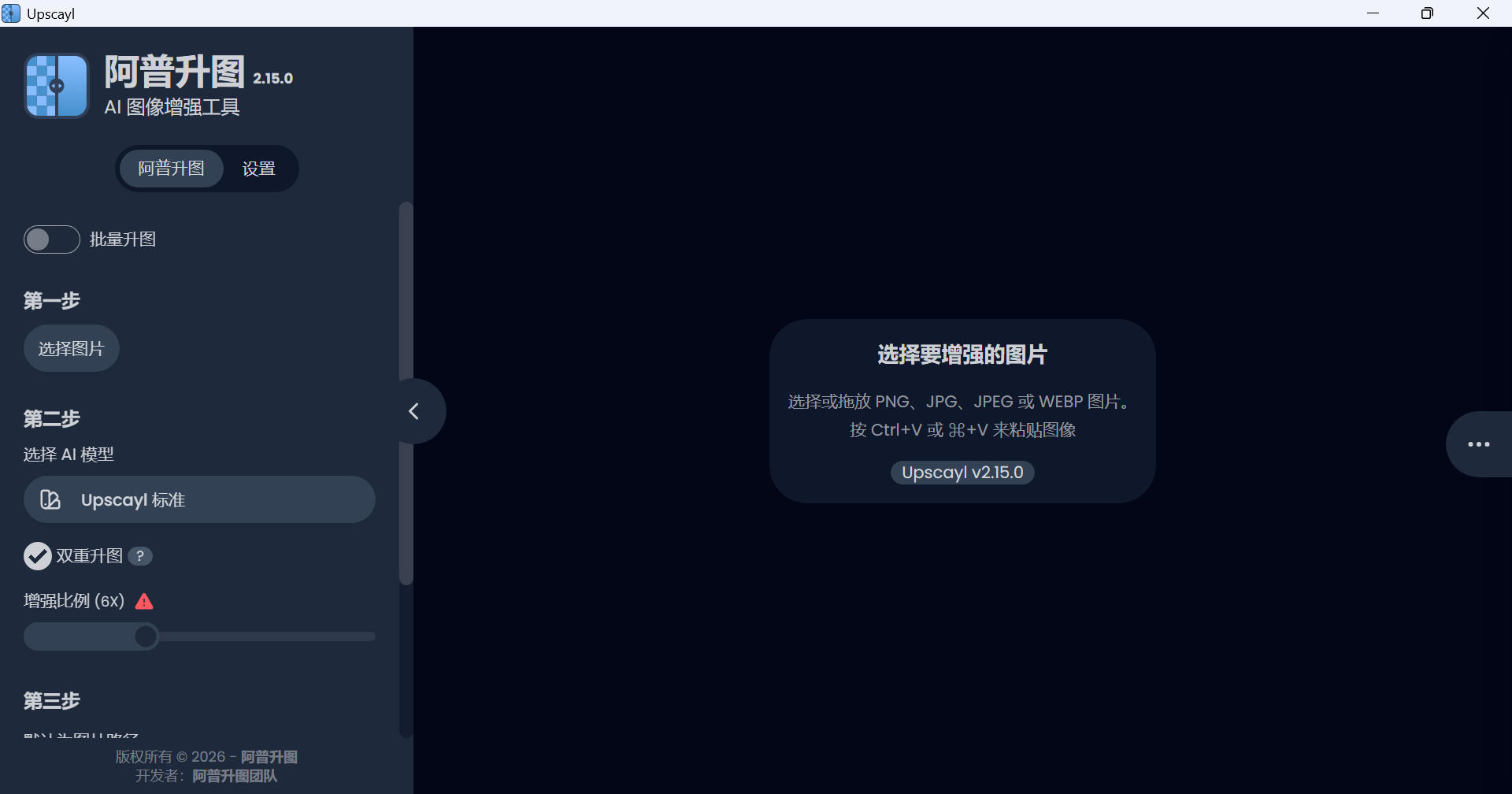Minimize the Upscayl window

click(1373, 13)
